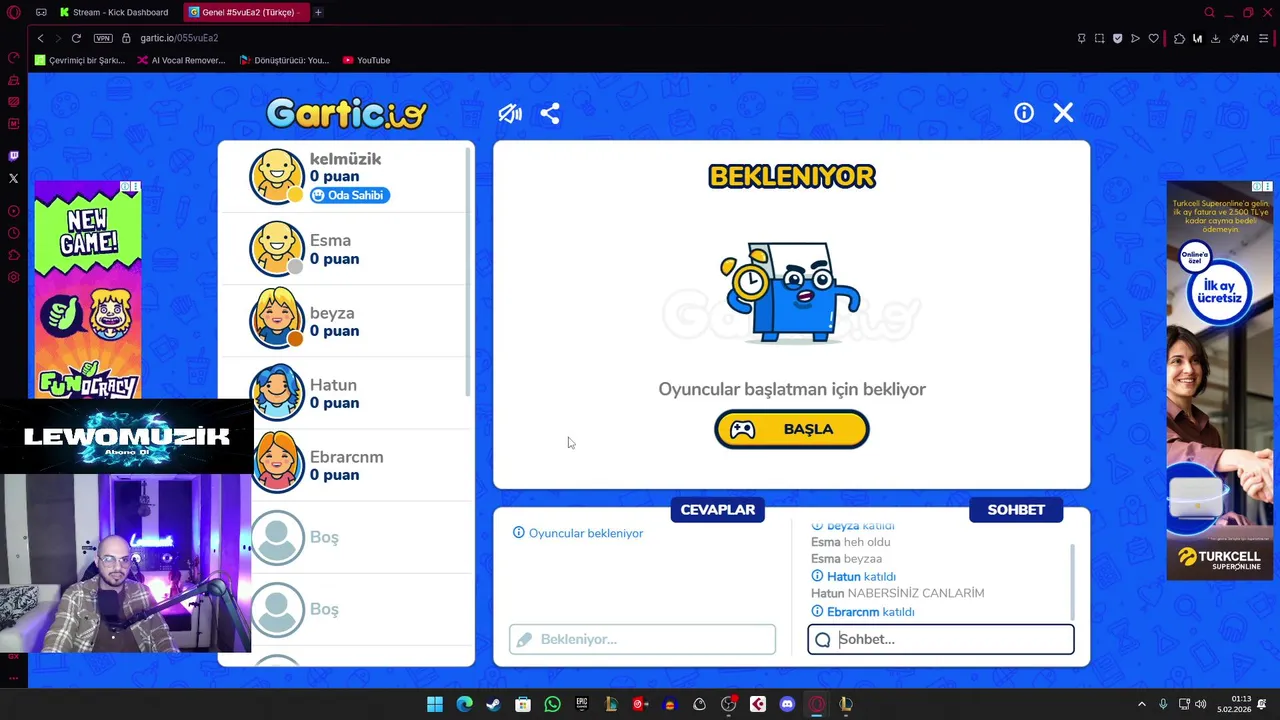Launch Microsoft Edge from taskbar
The height and width of the screenshot is (720, 1280).
click(x=464, y=704)
